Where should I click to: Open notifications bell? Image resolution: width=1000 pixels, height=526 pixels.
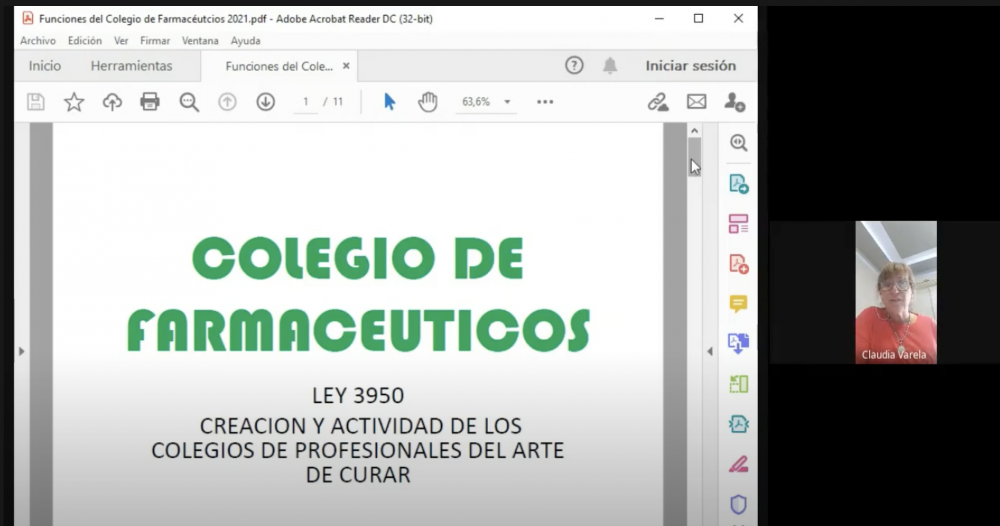[610, 65]
